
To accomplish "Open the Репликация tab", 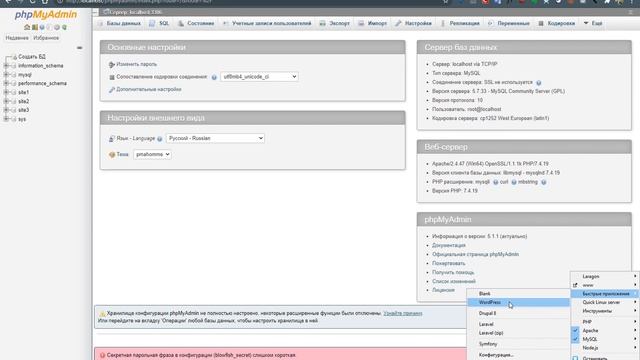I will pos(460,23).
